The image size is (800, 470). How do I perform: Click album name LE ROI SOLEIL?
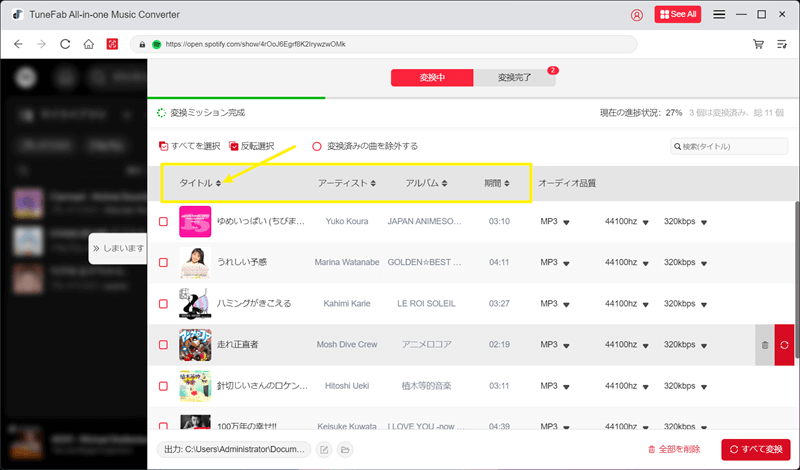click(x=426, y=304)
